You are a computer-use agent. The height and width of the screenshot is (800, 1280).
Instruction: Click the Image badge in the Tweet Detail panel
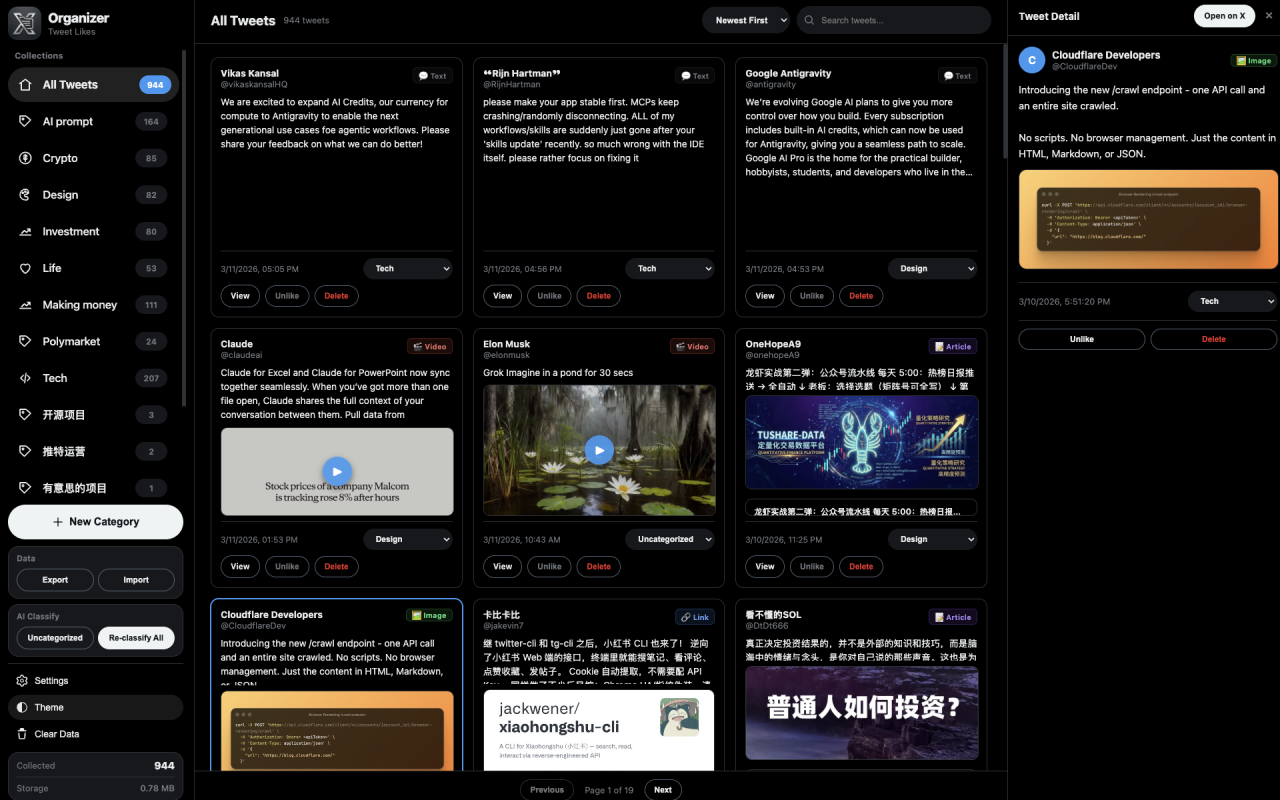click(1254, 61)
